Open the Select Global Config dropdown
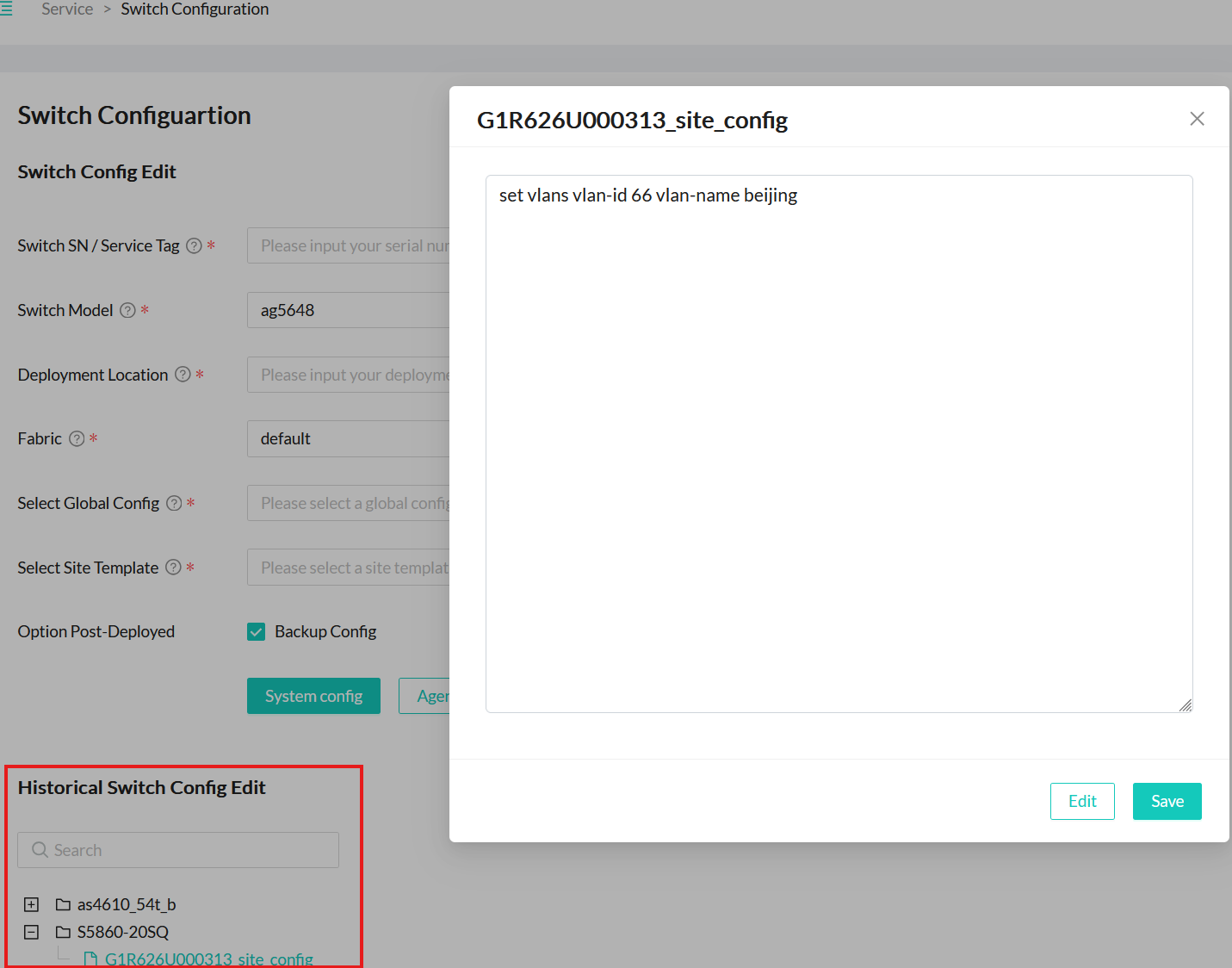The image size is (1232, 968). [x=349, y=504]
